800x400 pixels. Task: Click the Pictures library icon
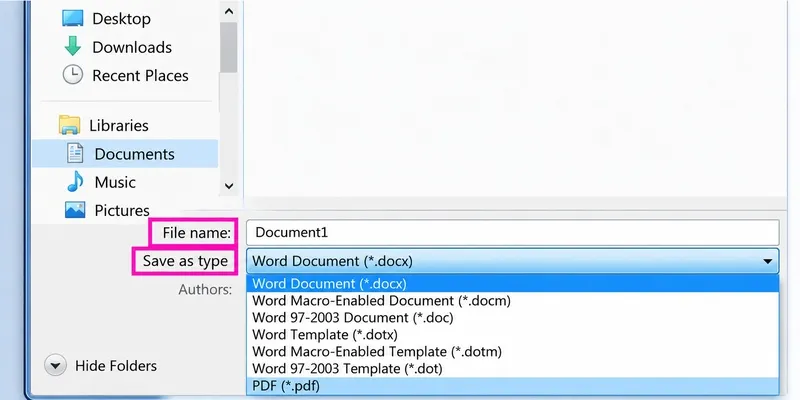point(75,210)
